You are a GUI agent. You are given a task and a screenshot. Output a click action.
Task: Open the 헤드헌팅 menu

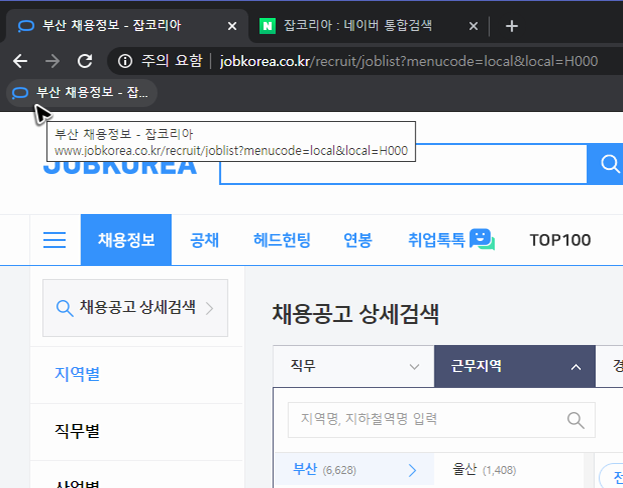[x=282, y=240]
